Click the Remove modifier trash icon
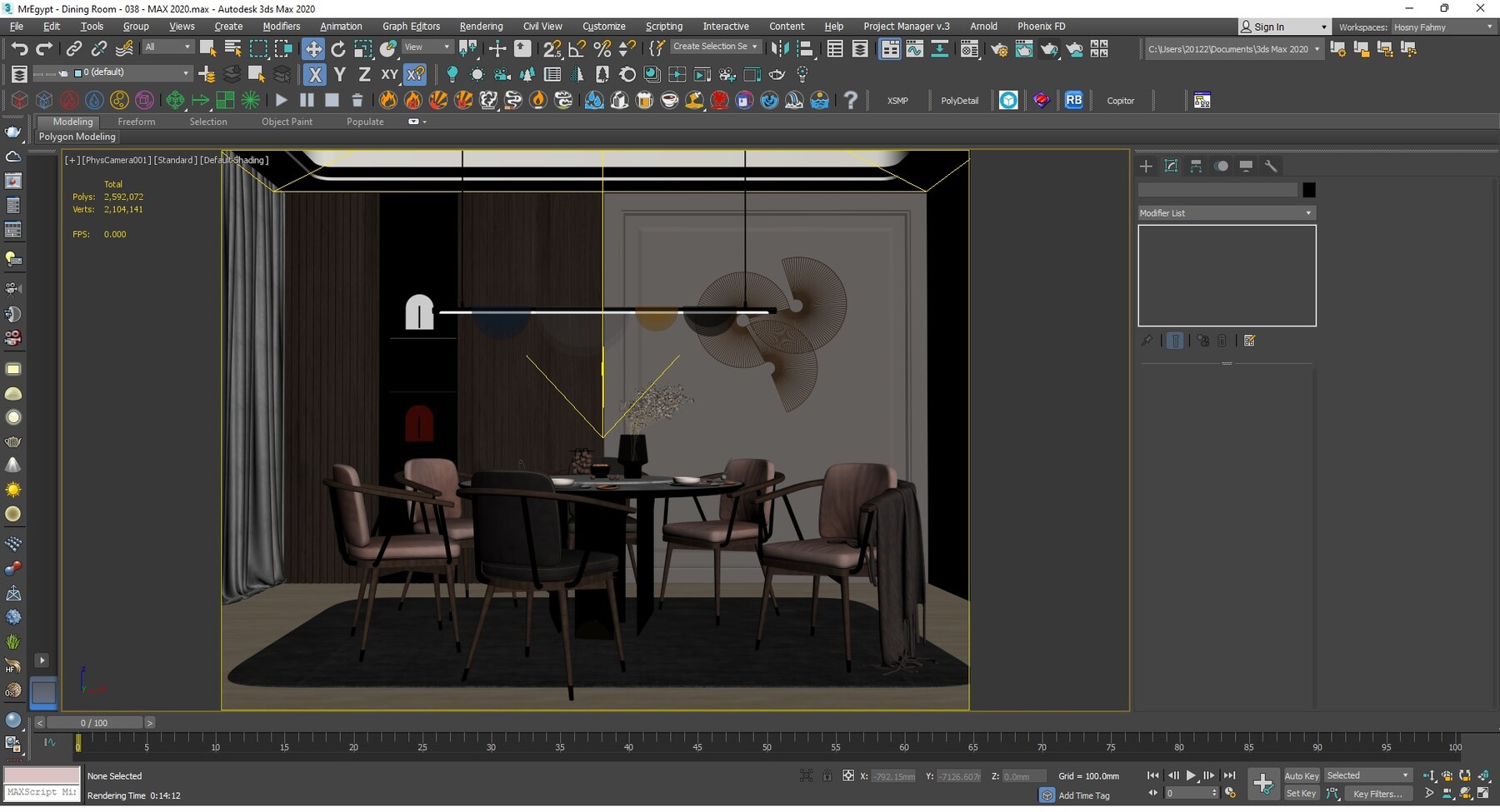1500x812 pixels. click(1222, 340)
